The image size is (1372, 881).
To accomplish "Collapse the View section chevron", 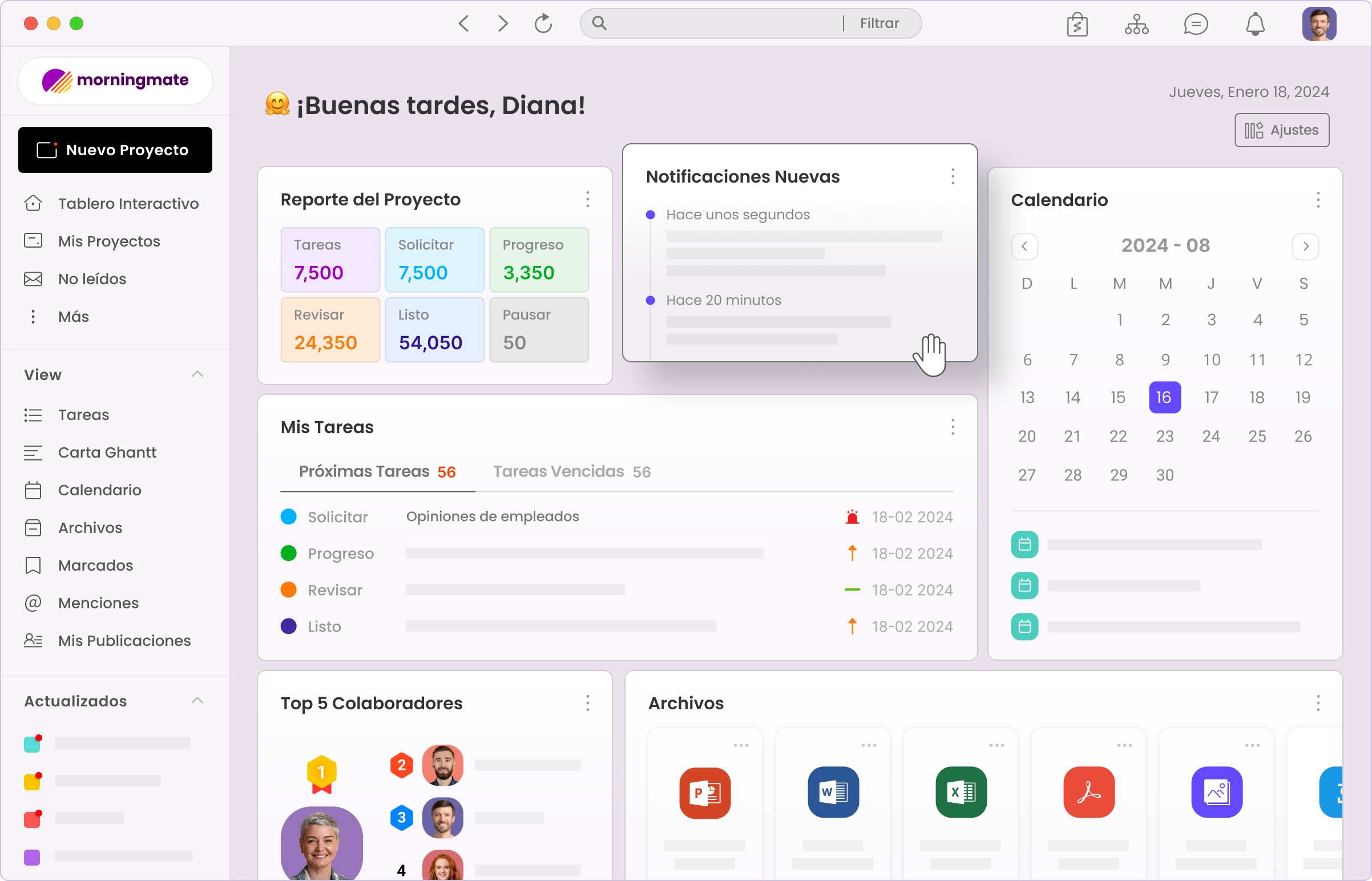I will point(197,374).
